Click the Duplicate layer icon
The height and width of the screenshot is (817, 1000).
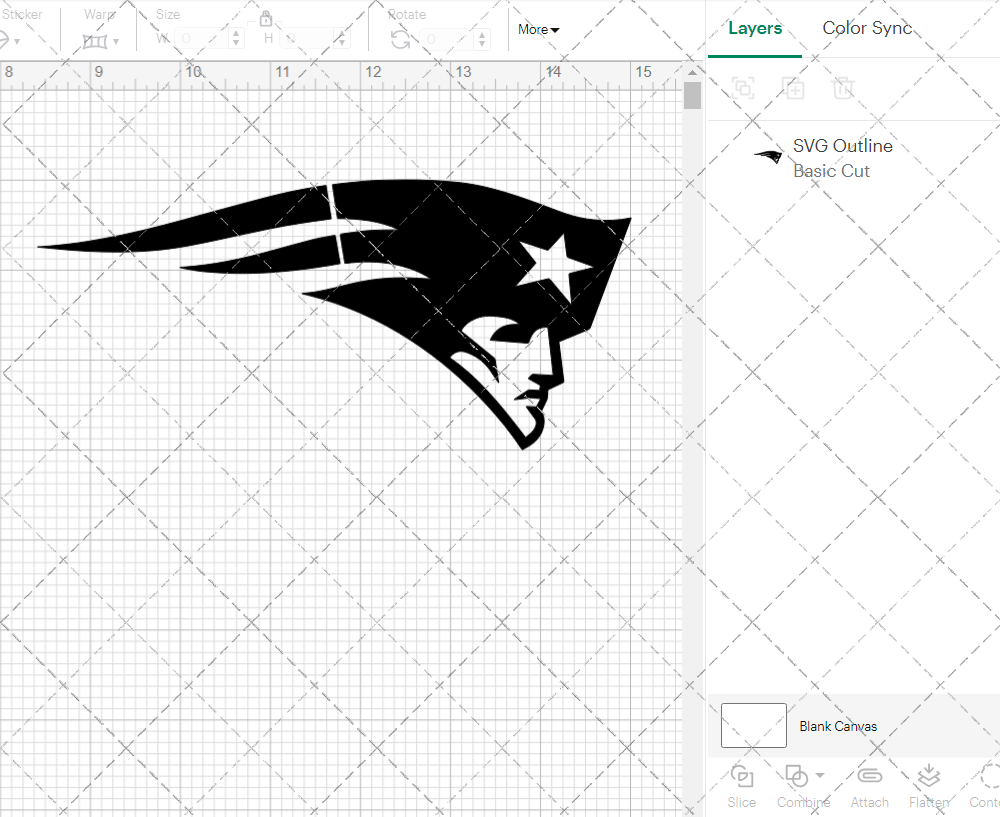[794, 88]
